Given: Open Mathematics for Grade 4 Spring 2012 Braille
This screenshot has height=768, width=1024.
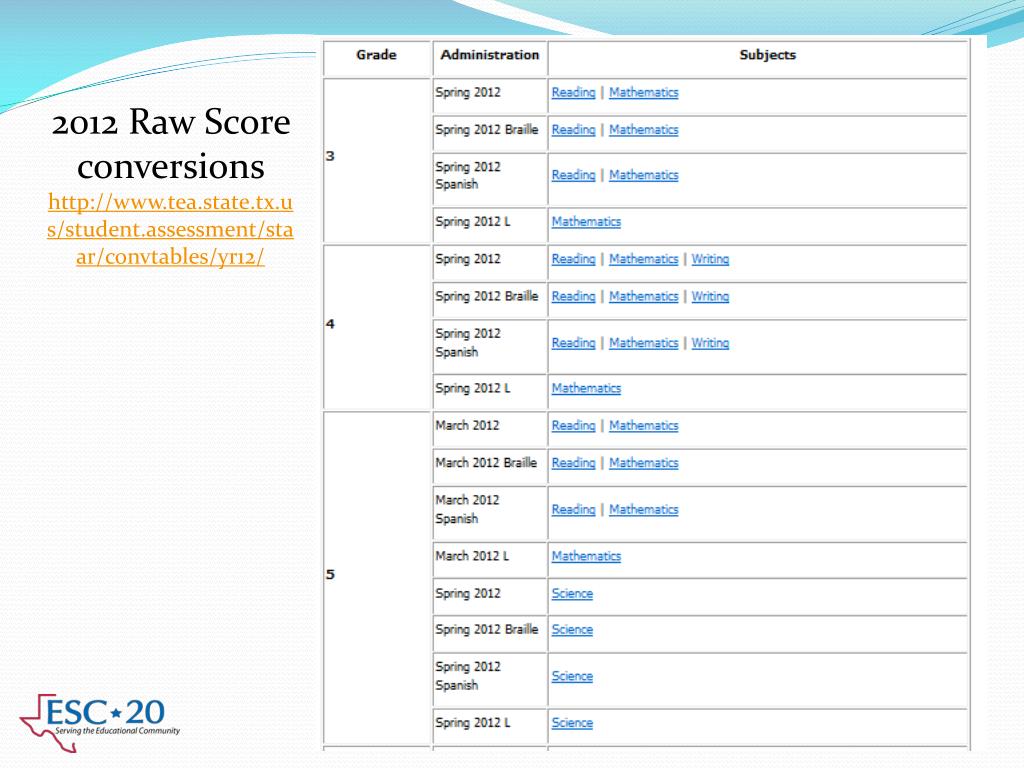Looking at the screenshot, I should click(x=643, y=296).
